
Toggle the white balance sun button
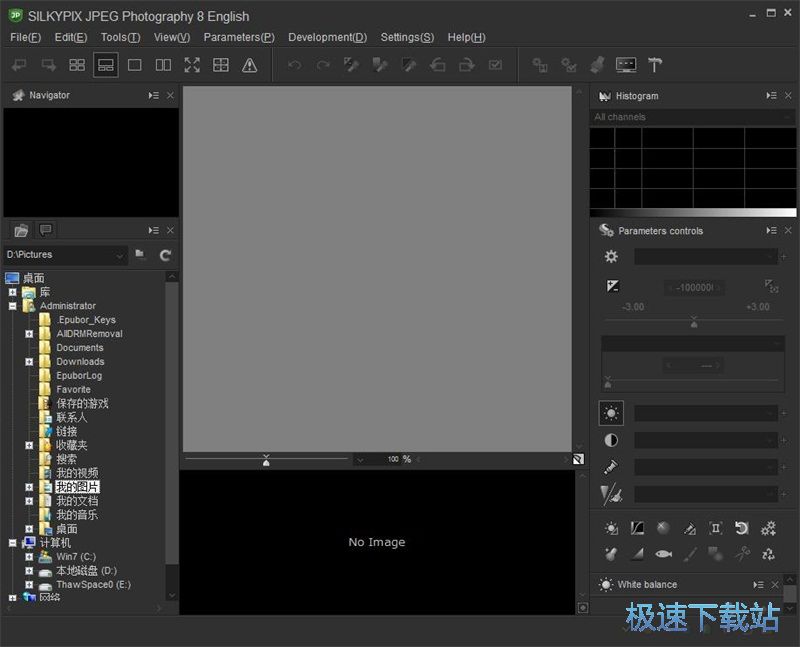click(611, 413)
